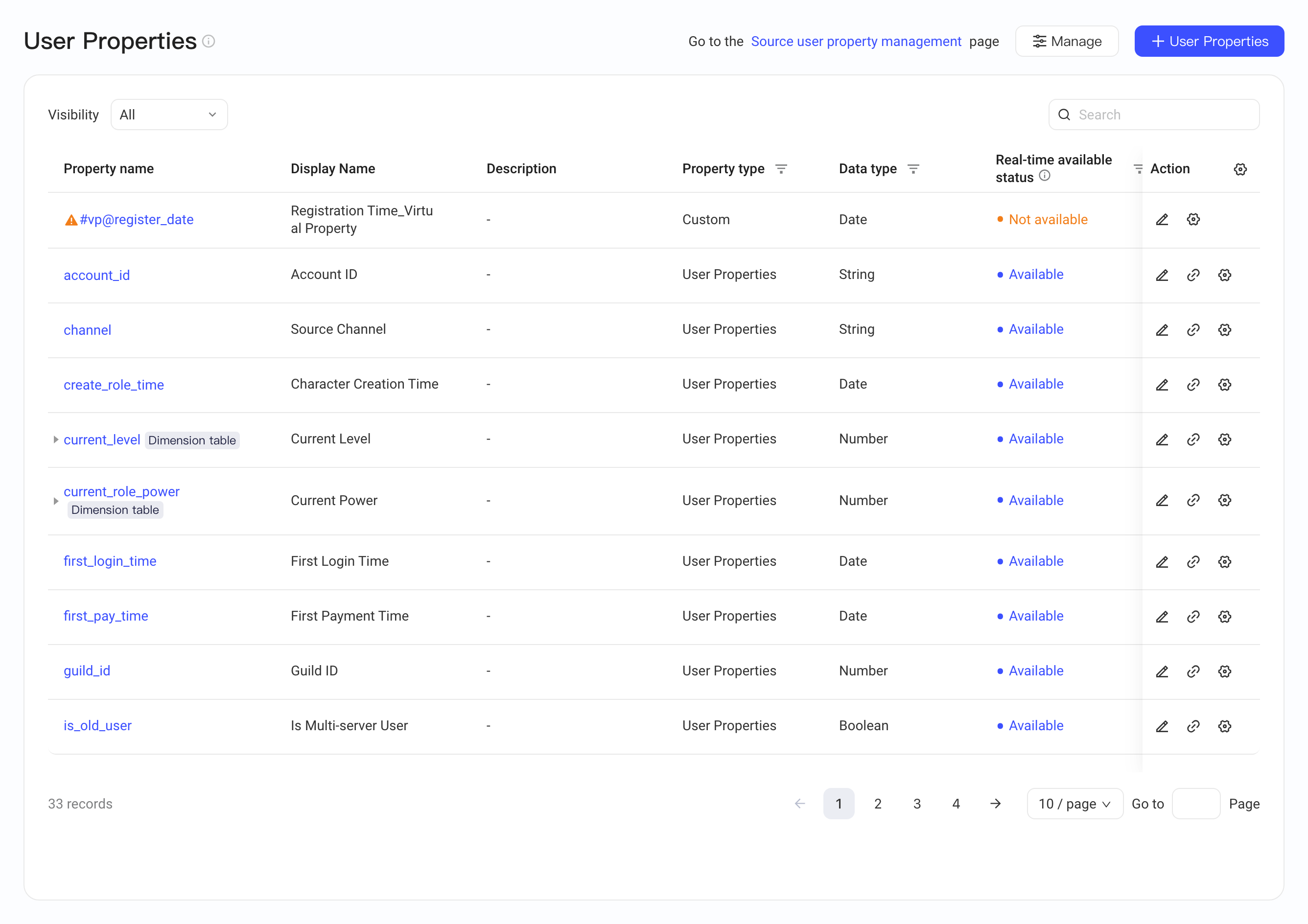Open the guild_id property link
The width and height of the screenshot is (1308, 924).
point(87,670)
